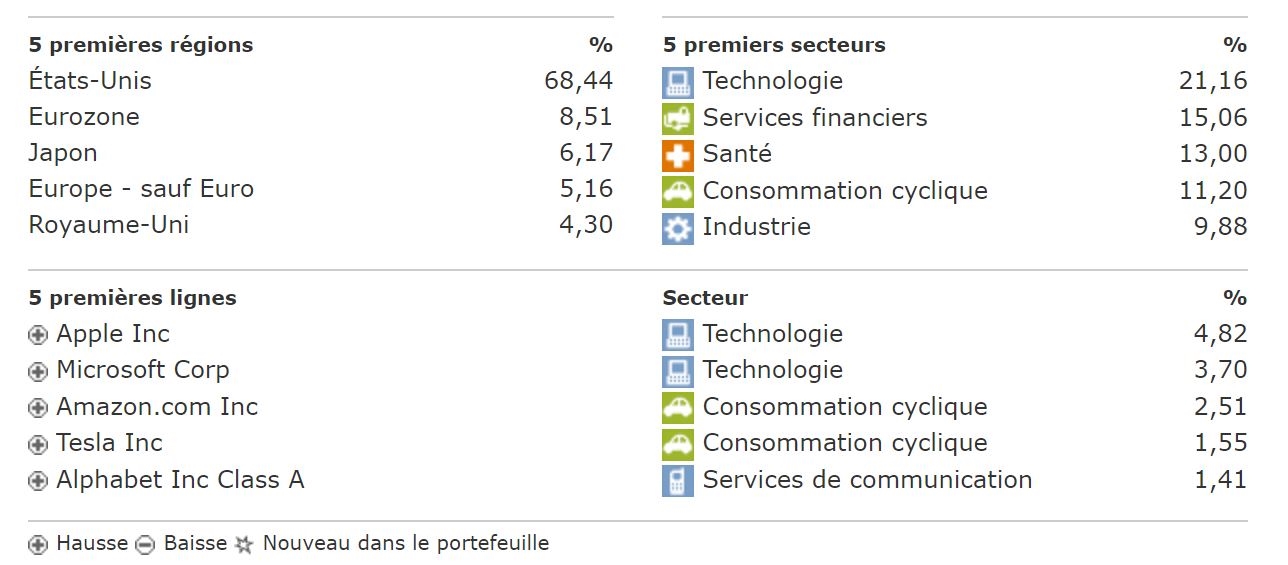Click the plus icon beside Apple Inc
Screen dimensions: 1288x565
[x=38, y=336]
